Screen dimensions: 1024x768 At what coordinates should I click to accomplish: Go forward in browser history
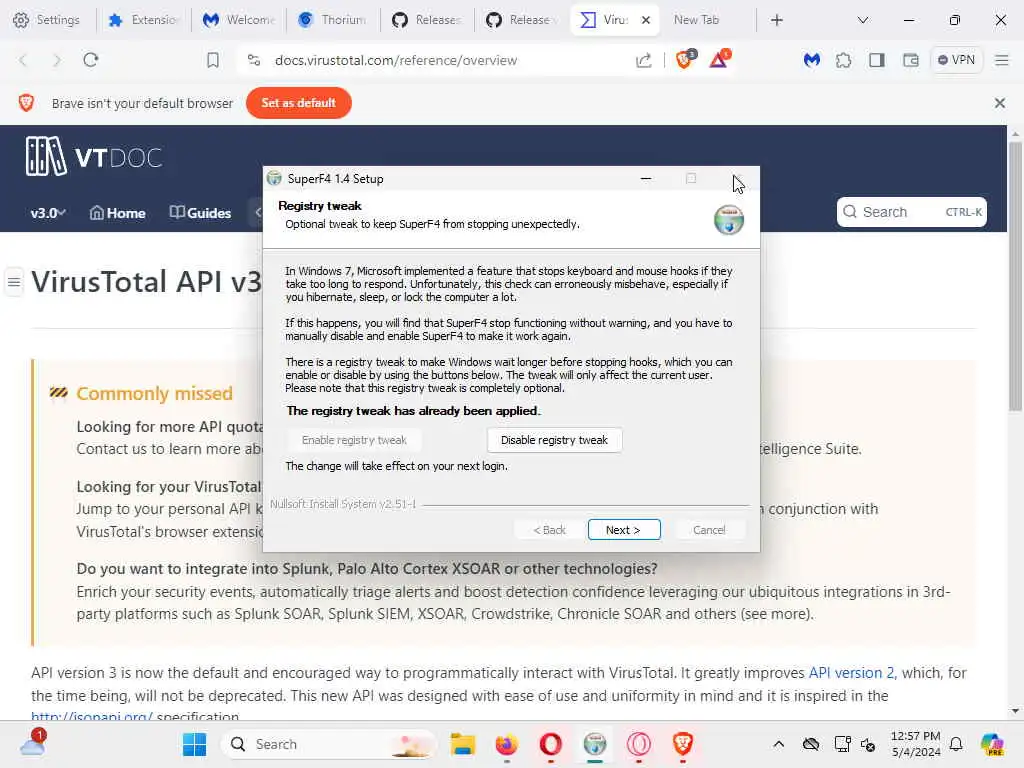[57, 60]
